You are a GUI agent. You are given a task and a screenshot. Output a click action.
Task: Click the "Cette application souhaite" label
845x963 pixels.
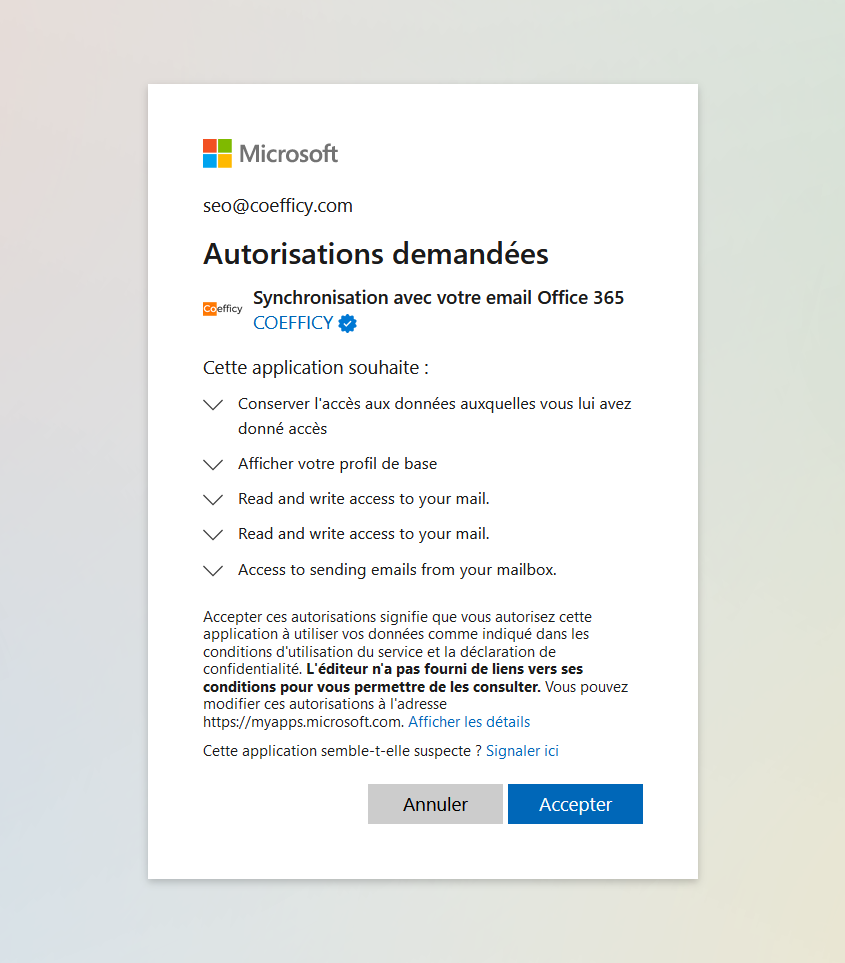pos(316,367)
